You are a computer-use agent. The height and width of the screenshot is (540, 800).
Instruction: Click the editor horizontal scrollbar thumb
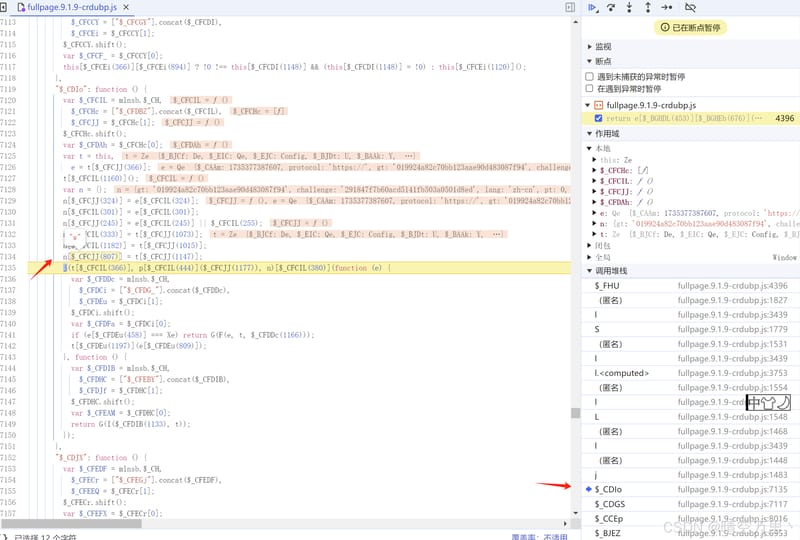click(71, 524)
